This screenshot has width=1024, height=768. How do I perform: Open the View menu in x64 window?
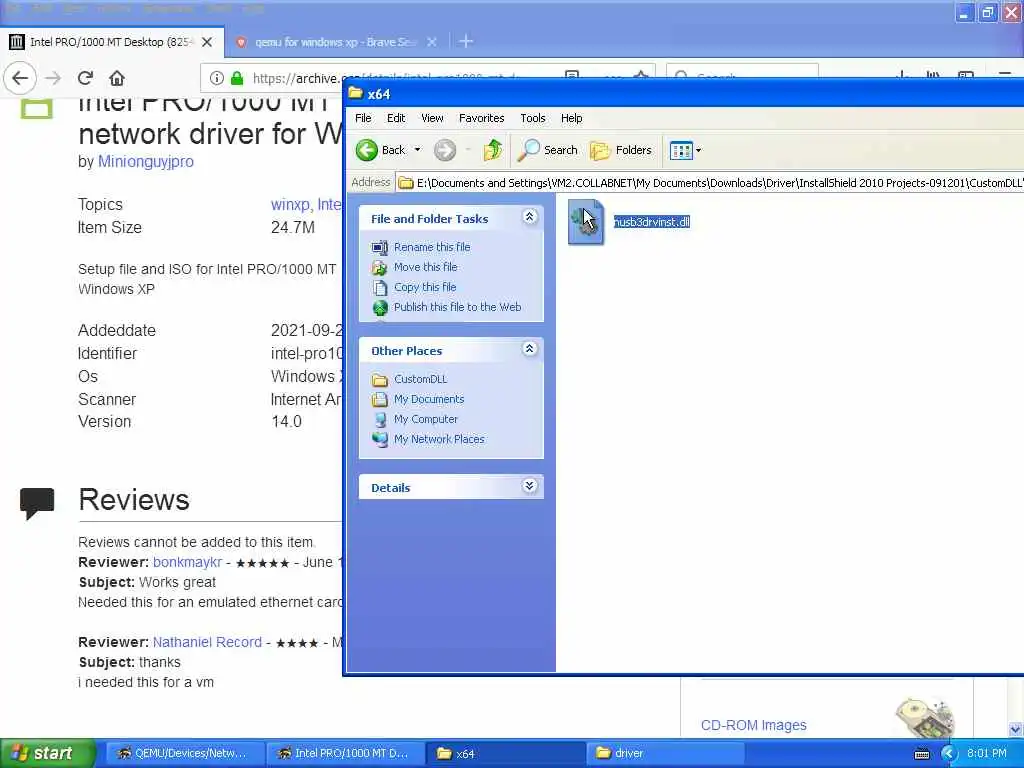(432, 118)
